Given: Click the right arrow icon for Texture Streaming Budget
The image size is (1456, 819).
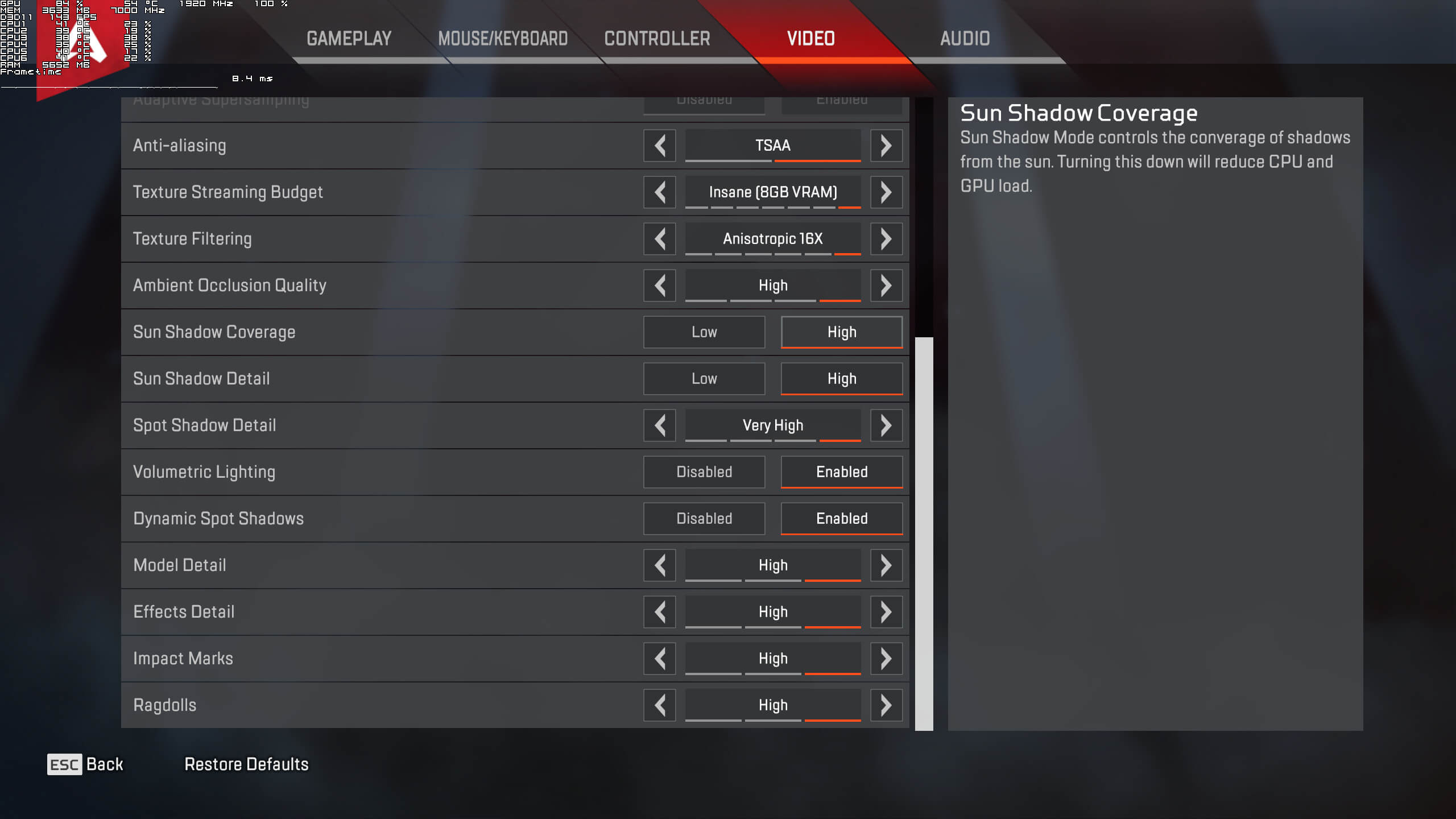Looking at the screenshot, I should pos(885,192).
